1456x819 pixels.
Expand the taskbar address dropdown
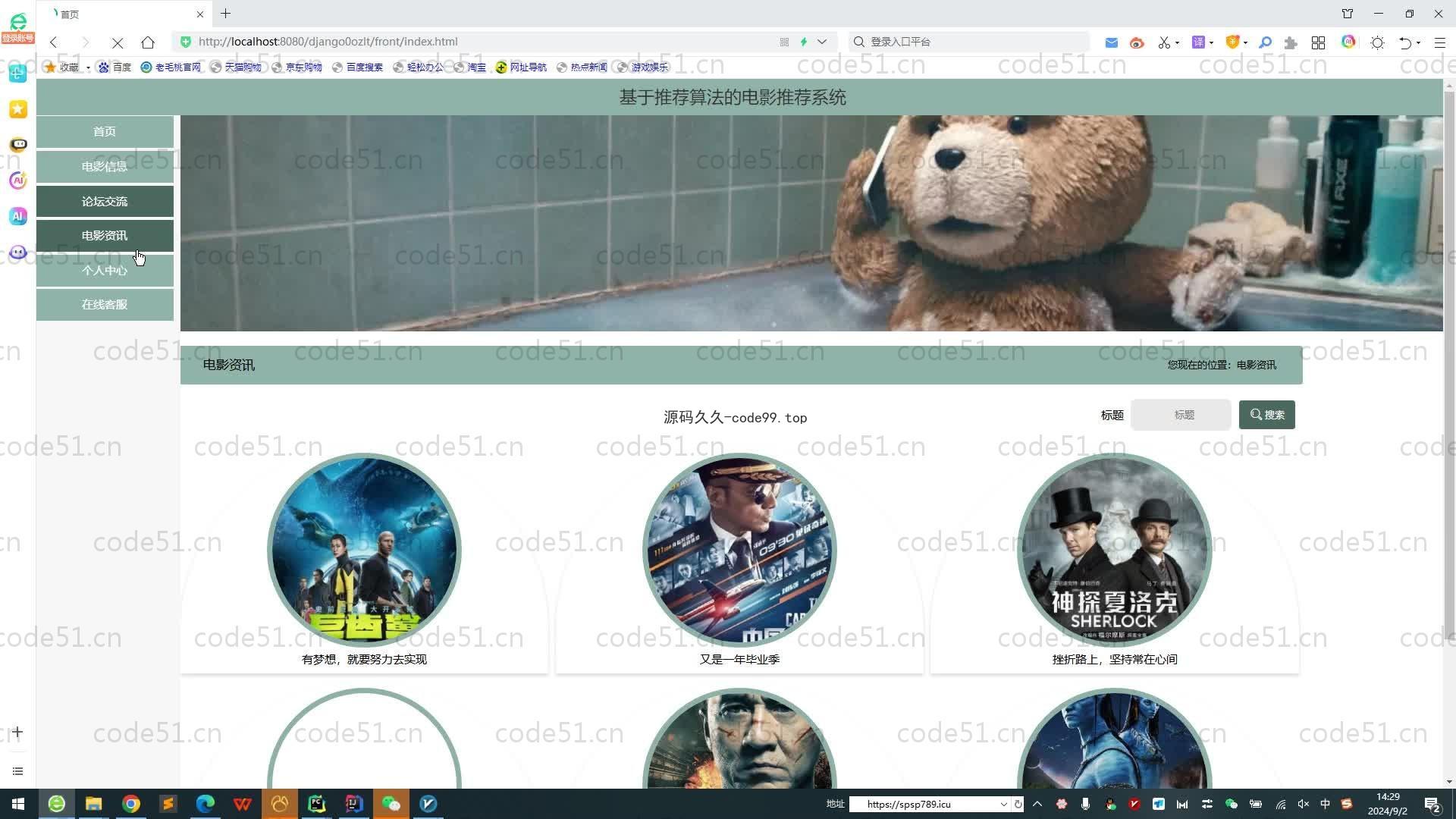click(1003, 805)
